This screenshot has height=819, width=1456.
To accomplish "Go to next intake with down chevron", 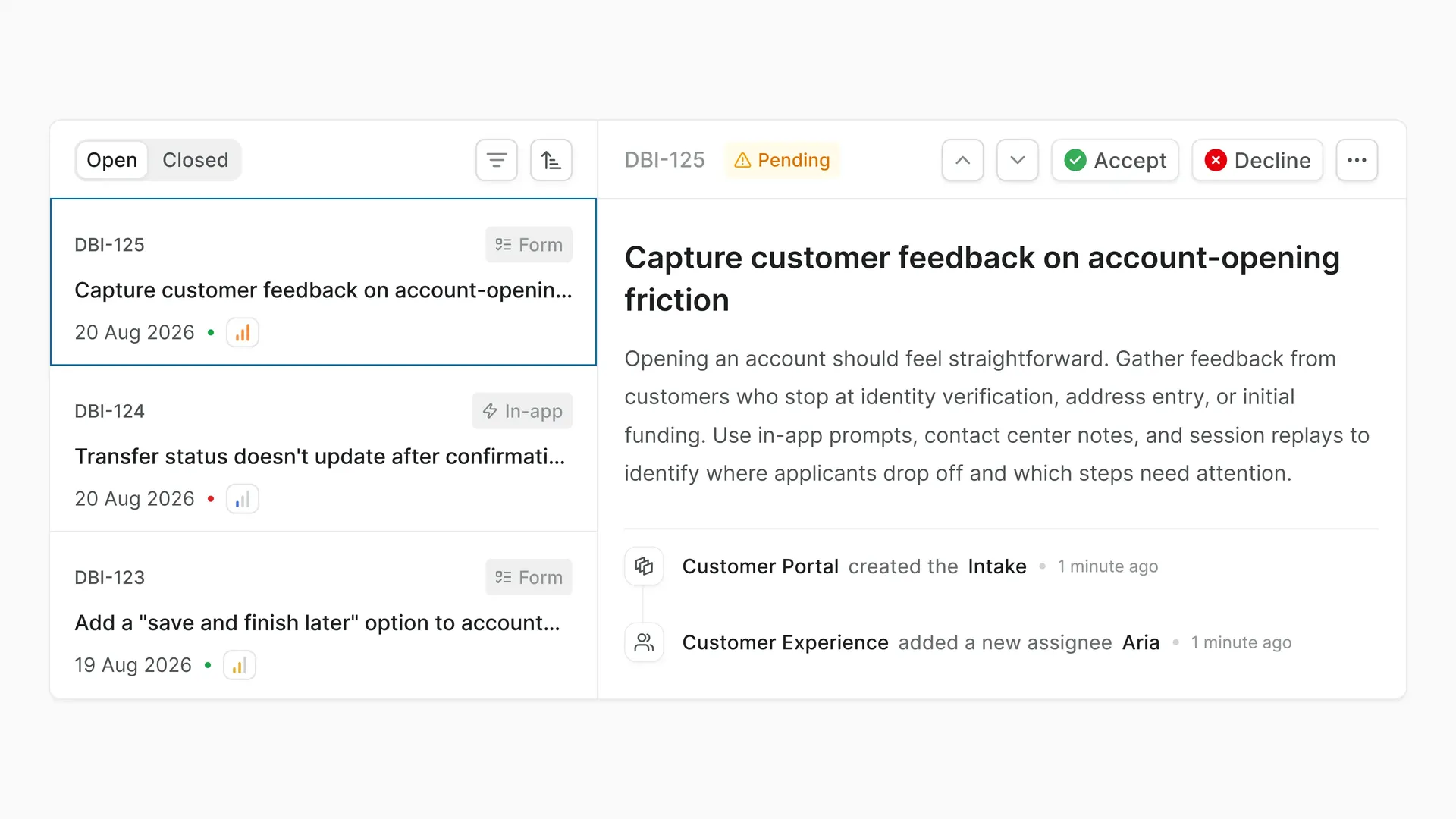I will 1018,160.
